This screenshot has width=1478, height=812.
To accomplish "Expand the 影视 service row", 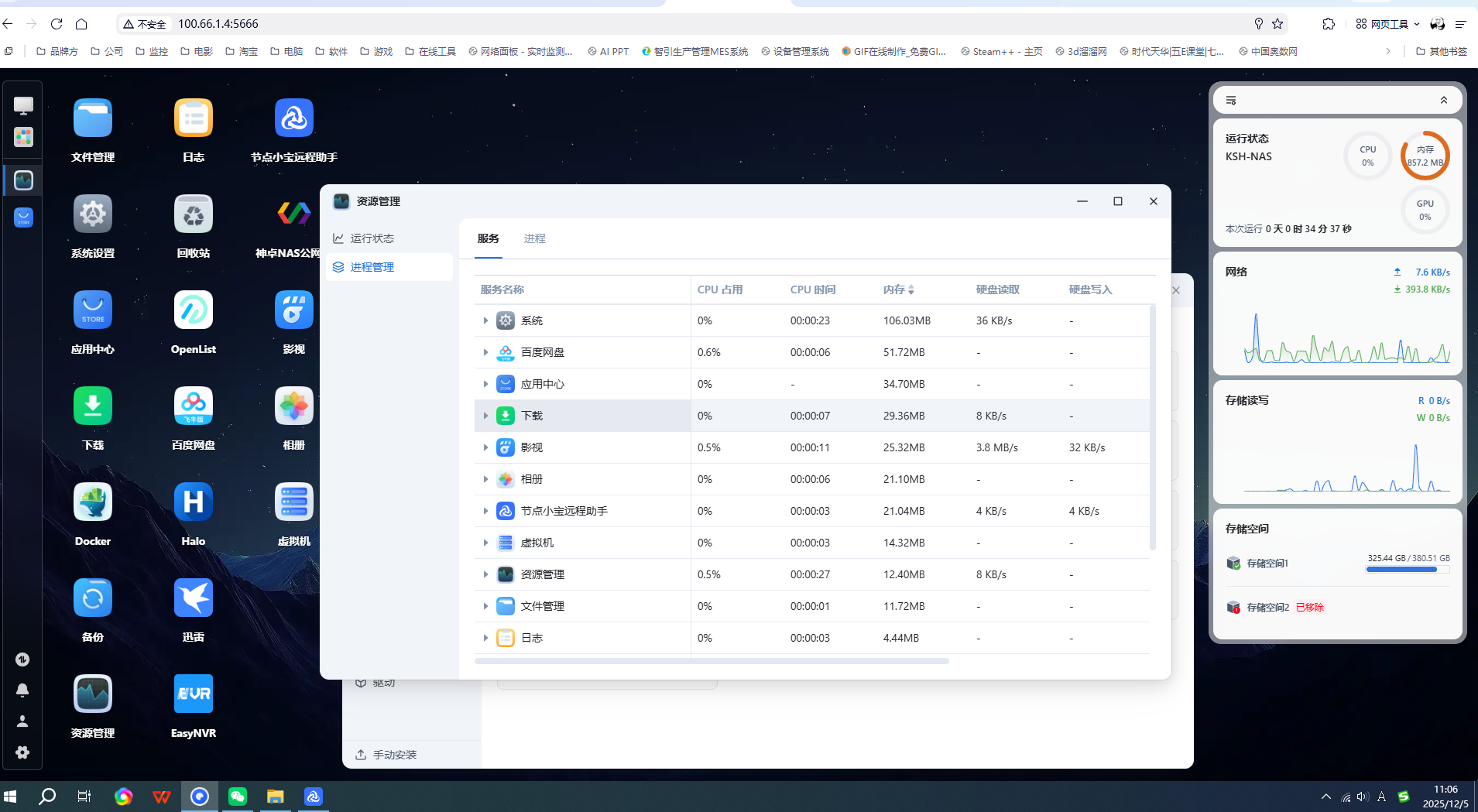I will click(x=485, y=447).
